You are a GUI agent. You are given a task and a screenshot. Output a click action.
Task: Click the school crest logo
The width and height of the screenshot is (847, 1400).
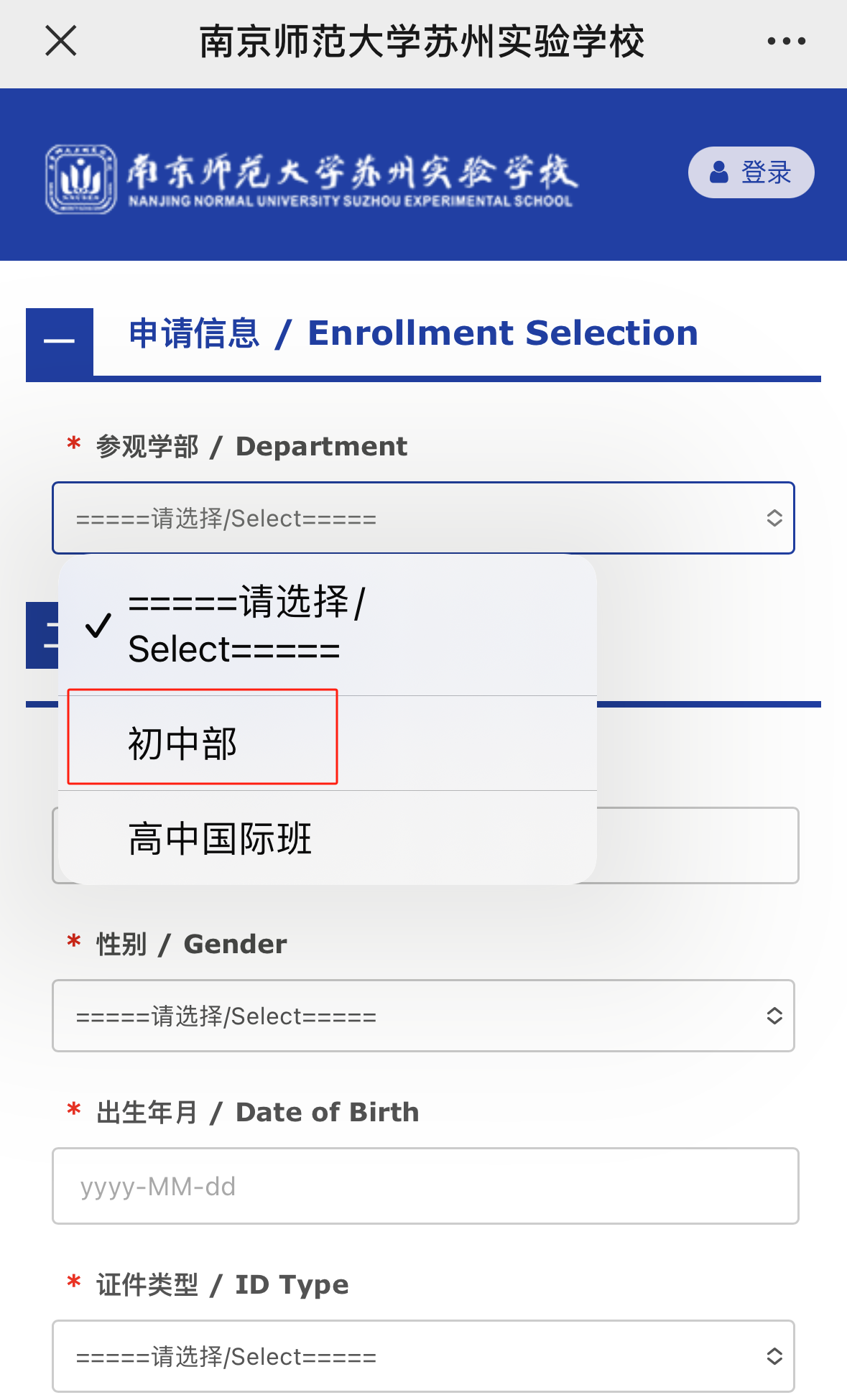[x=80, y=179]
